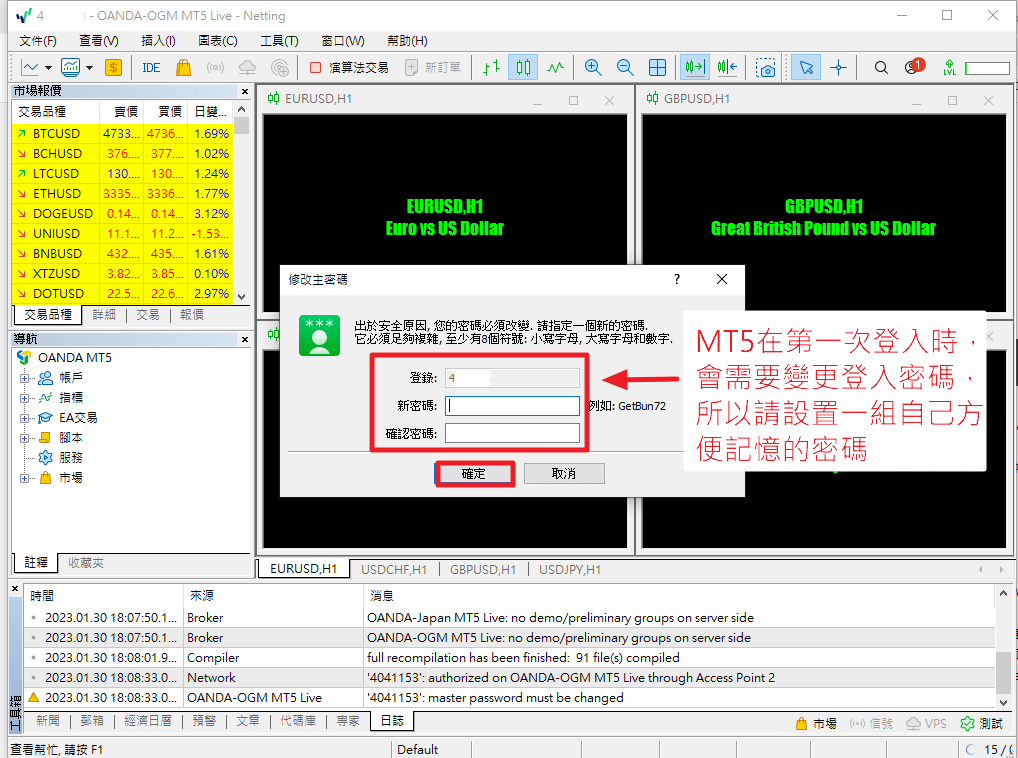
Task: Click the 新密碼 input field
Action: coord(512,406)
